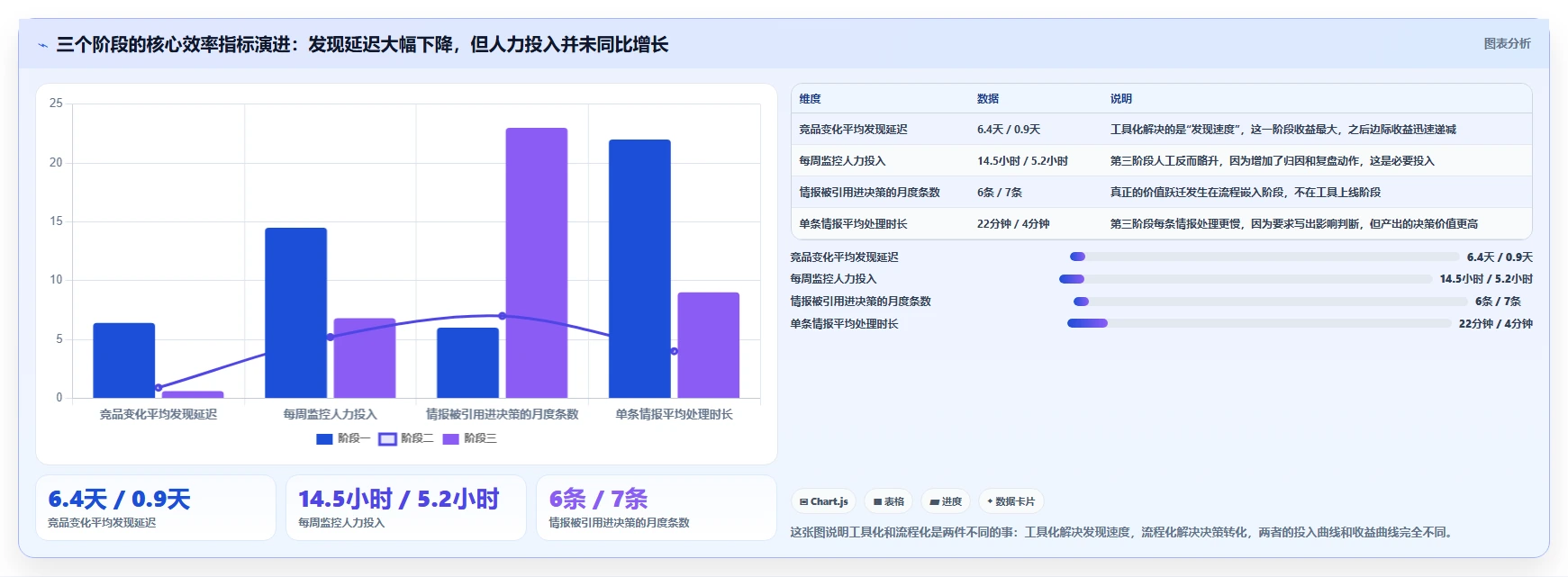
Task: Click the 阶段一 bar for 竞品变化平均发现延迟
Action: [124, 360]
